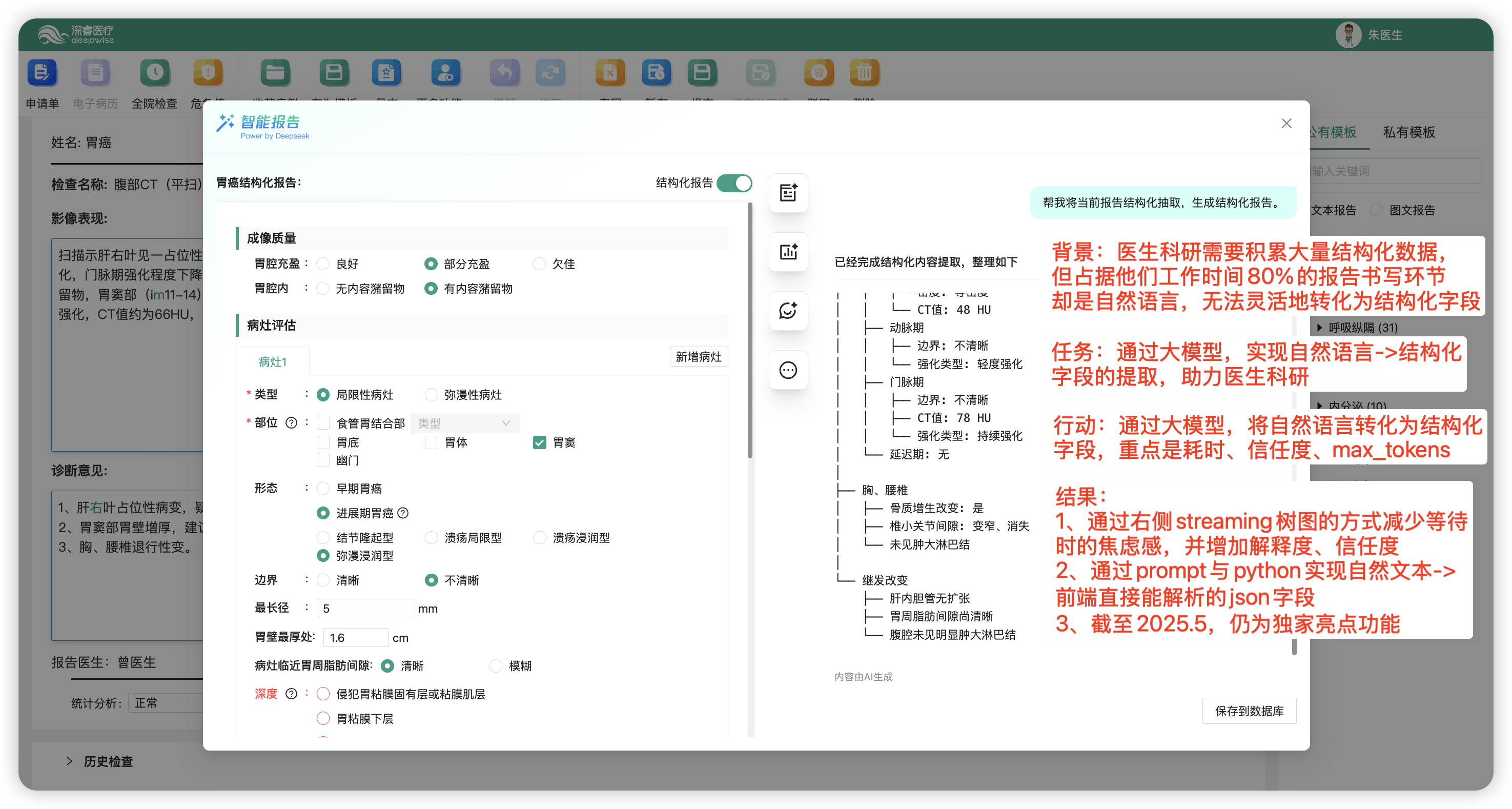Click the 影像表现 text area
Viewport: 1512px width, 809px height.
[x=128, y=345]
